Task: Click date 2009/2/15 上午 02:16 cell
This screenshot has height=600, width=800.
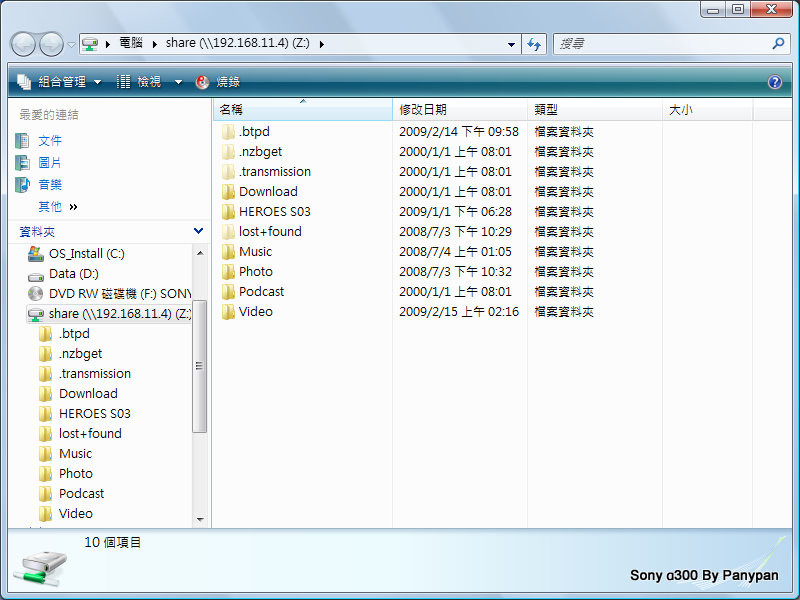Action: coord(459,312)
